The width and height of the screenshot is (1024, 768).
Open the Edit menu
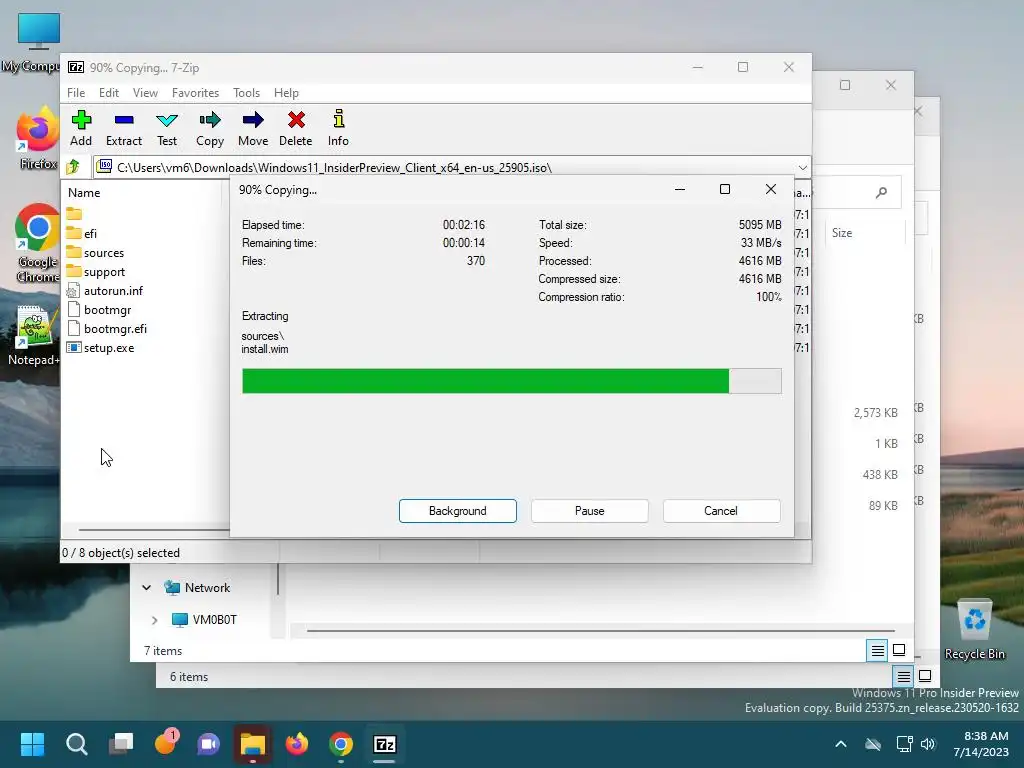(x=108, y=93)
